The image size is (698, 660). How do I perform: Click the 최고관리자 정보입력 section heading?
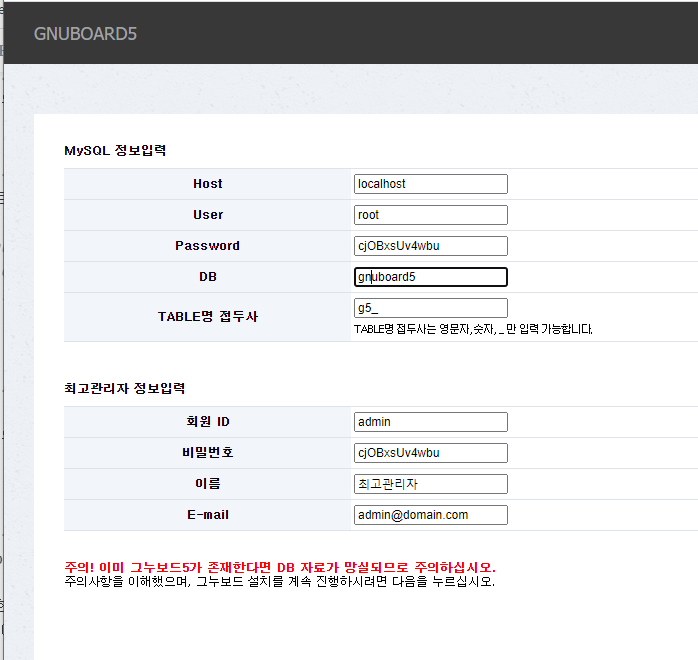click(125, 388)
